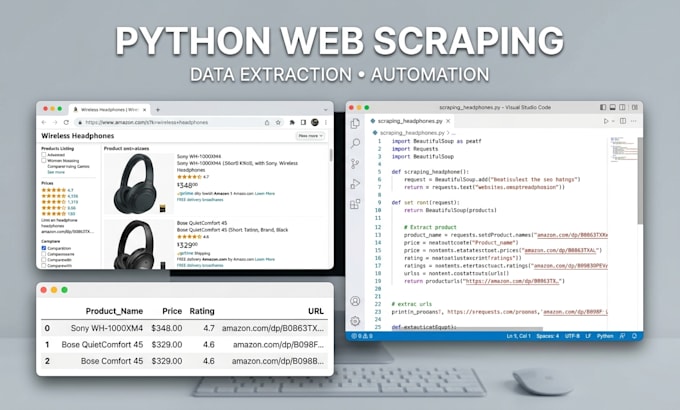
Task: Open the Sony WH-1000XM4 product title
Action: 199,156
